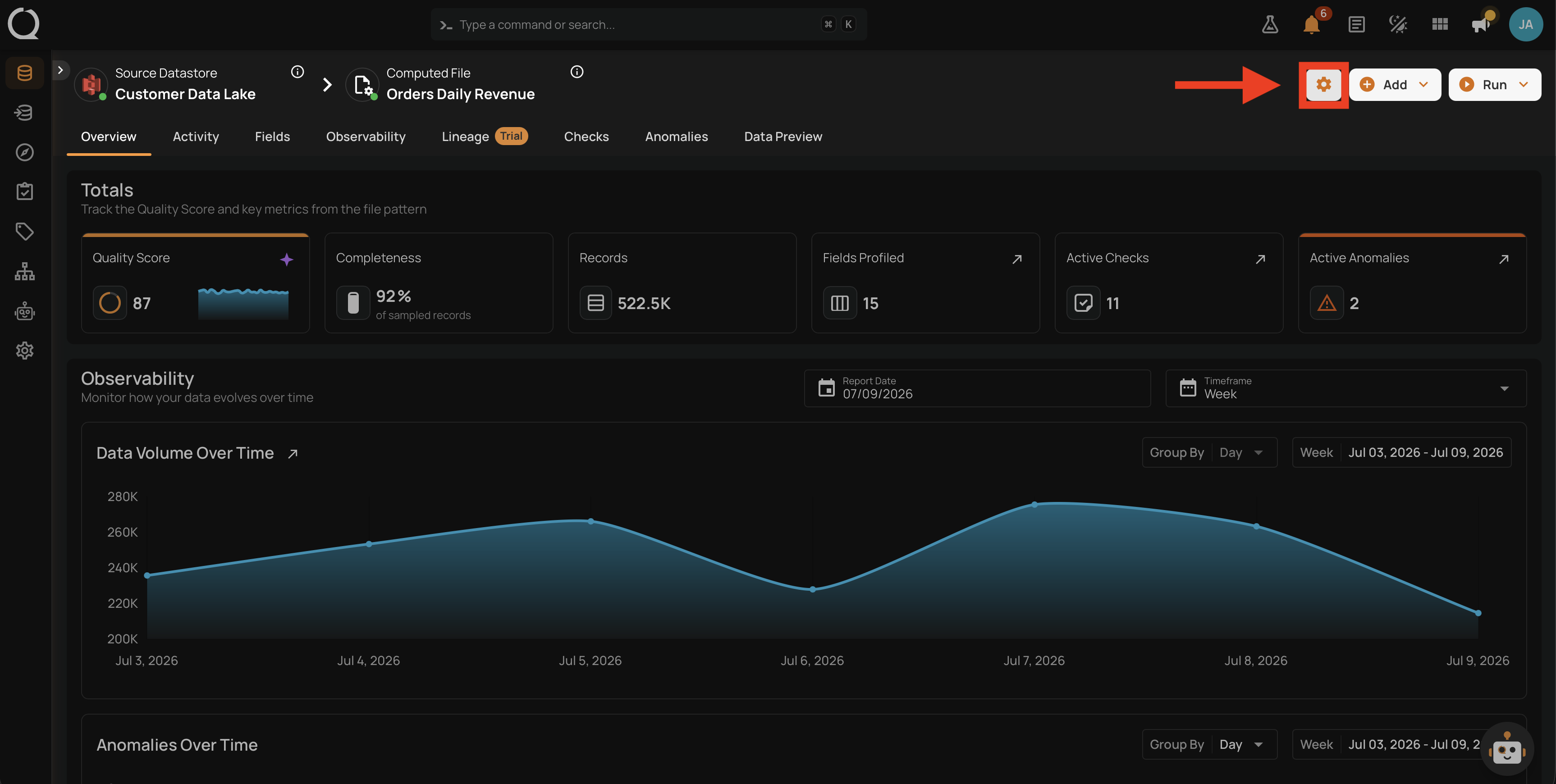Click the Source Datastore info icon
The height and width of the screenshot is (784, 1556).
coord(297,72)
